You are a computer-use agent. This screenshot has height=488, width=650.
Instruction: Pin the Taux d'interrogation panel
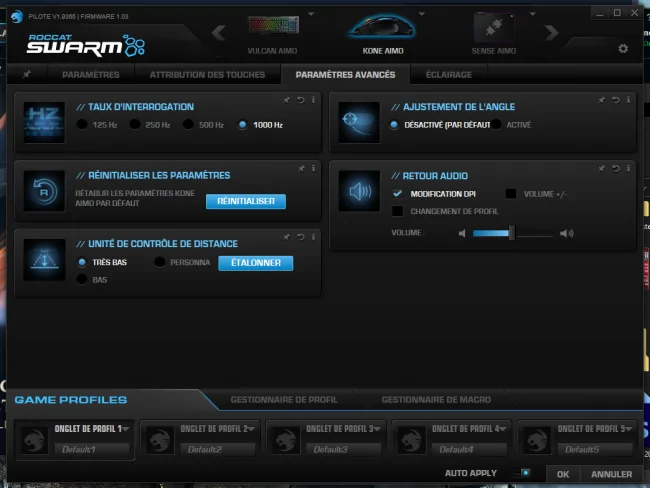point(286,100)
